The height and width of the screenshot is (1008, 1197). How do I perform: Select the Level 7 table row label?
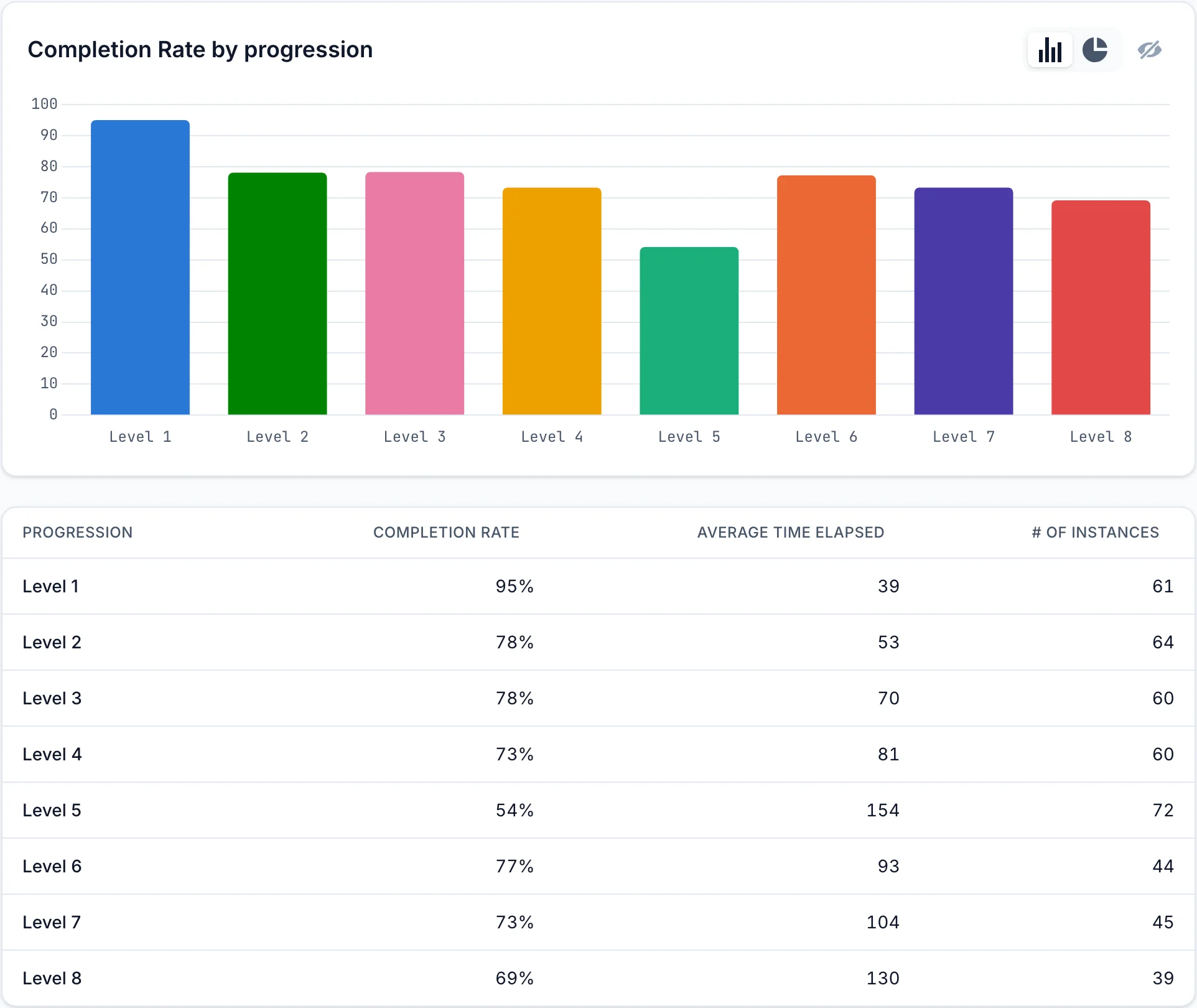pyautogui.click(x=52, y=922)
